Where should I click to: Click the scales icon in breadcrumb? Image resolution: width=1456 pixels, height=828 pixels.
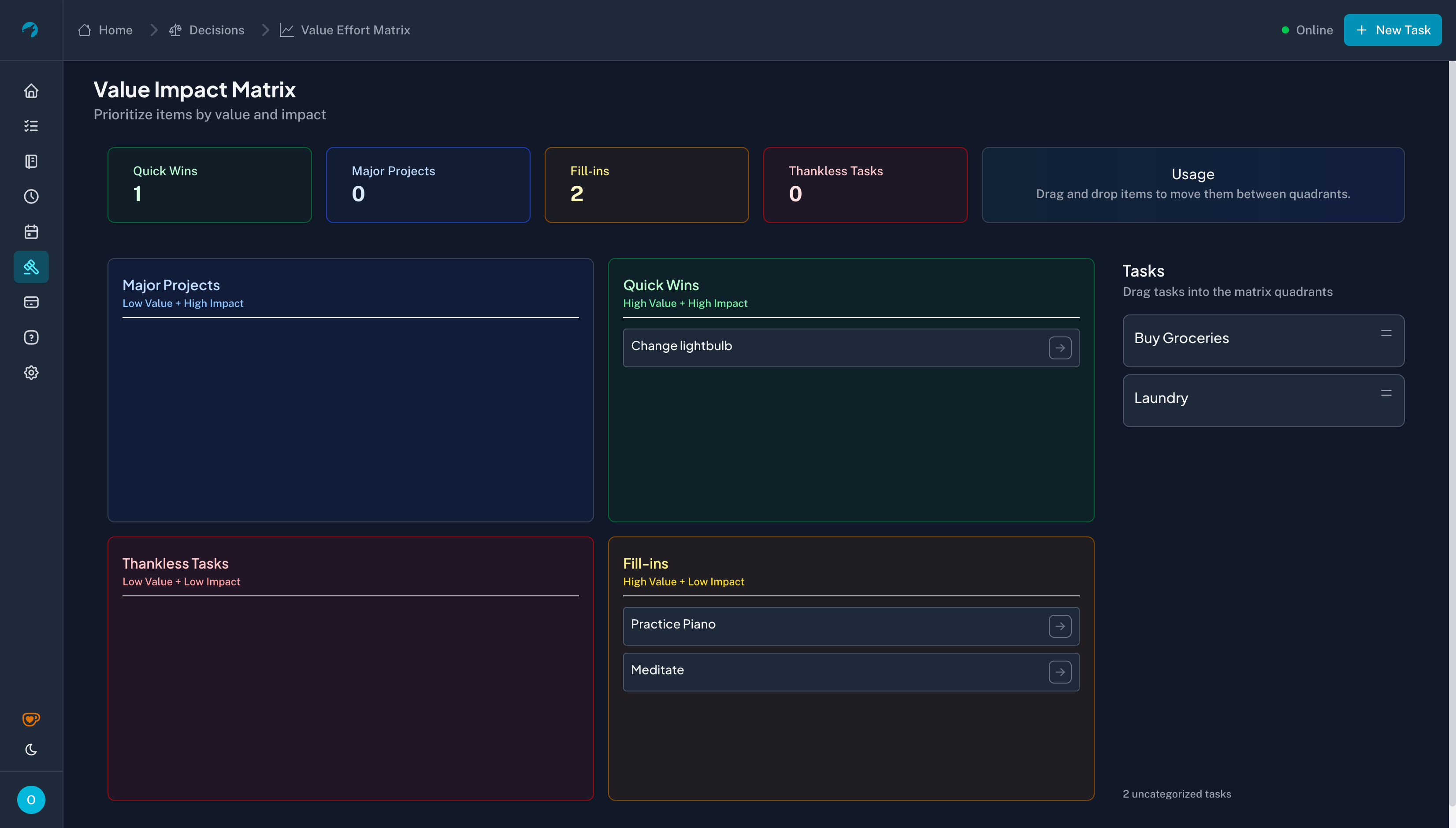click(x=175, y=30)
